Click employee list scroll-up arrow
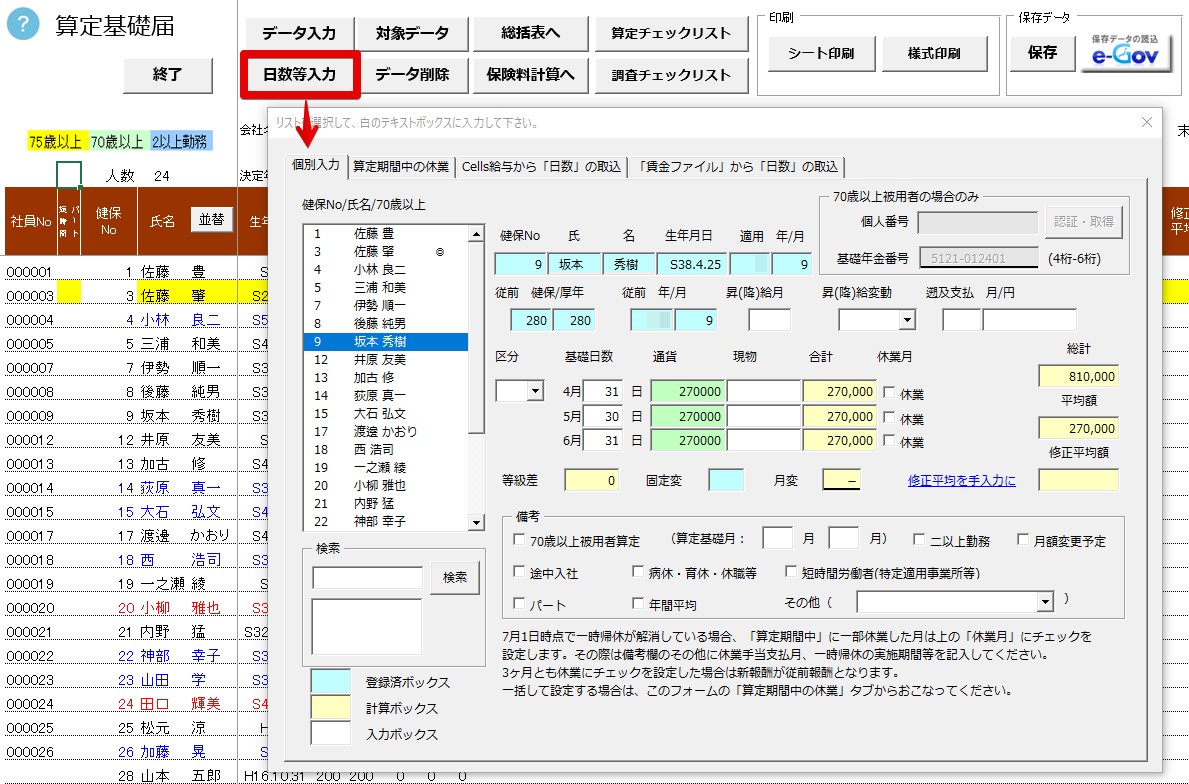The height and width of the screenshot is (784, 1189). (476, 234)
